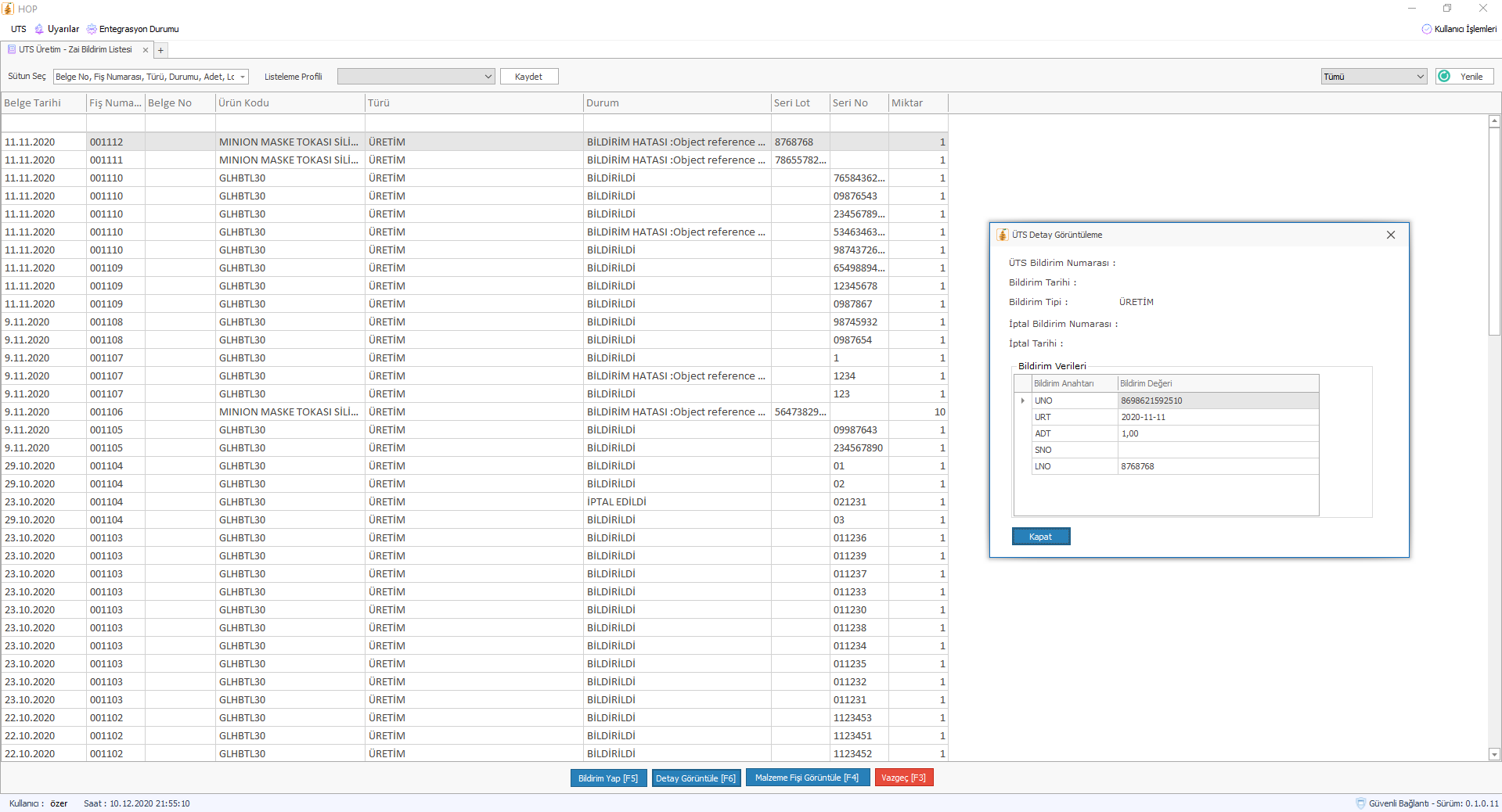Select the row with Miktar 10

pos(474,411)
